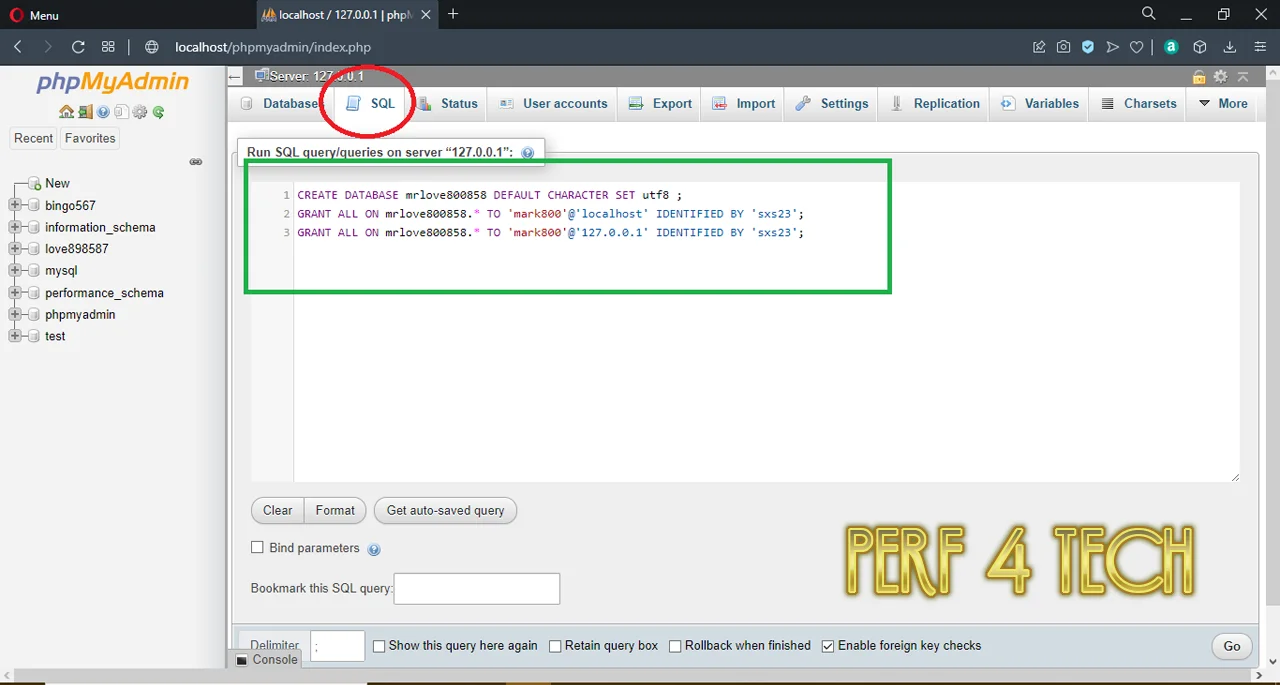
Task: Open Opera speed dial grid icon
Action: click(108, 47)
